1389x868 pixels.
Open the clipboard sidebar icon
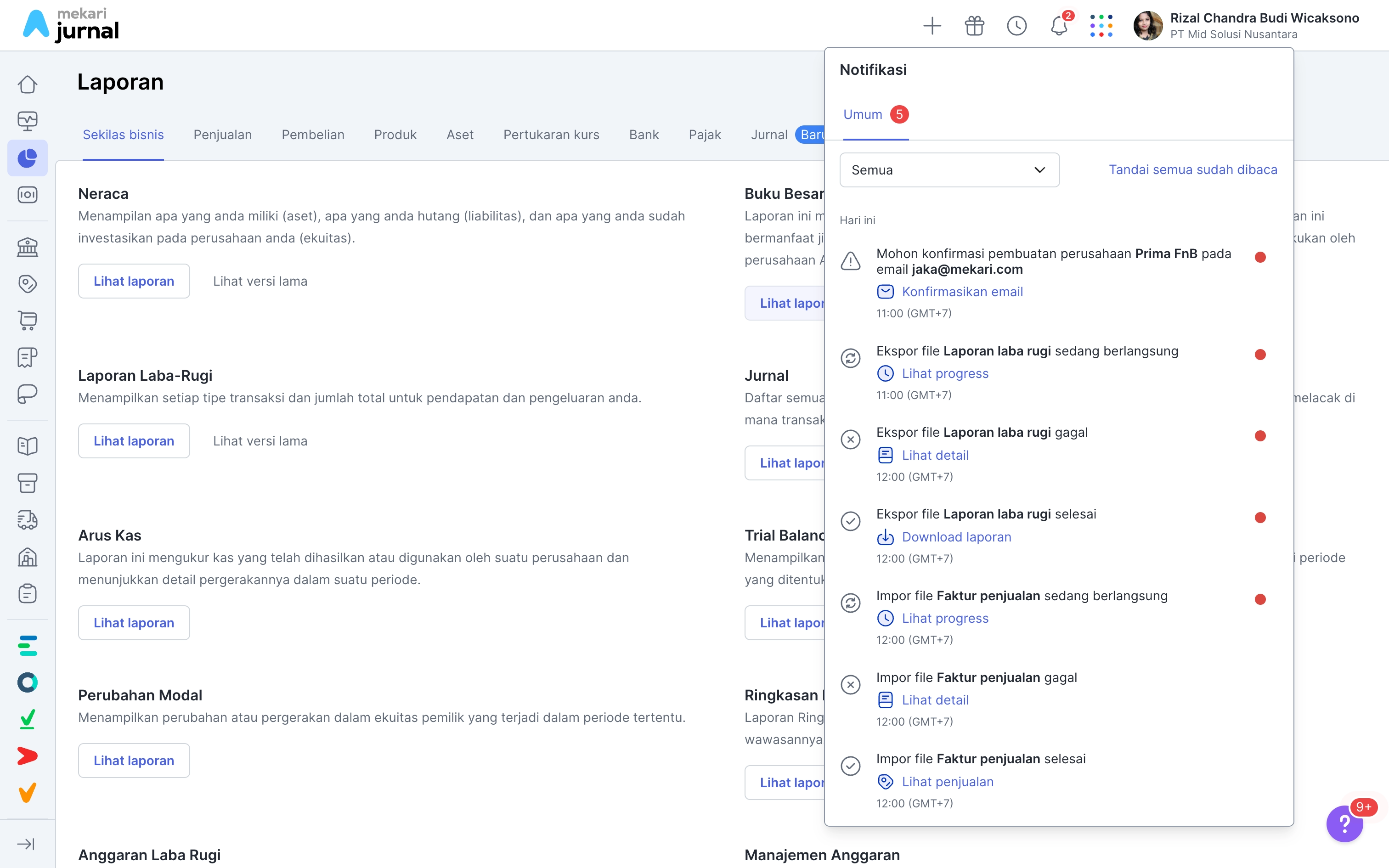coord(28,593)
